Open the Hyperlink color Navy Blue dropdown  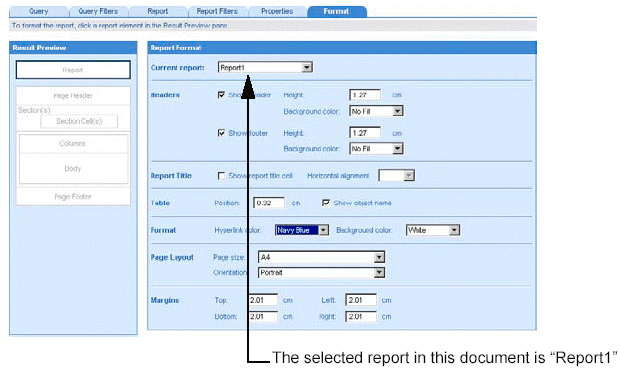coord(302,230)
